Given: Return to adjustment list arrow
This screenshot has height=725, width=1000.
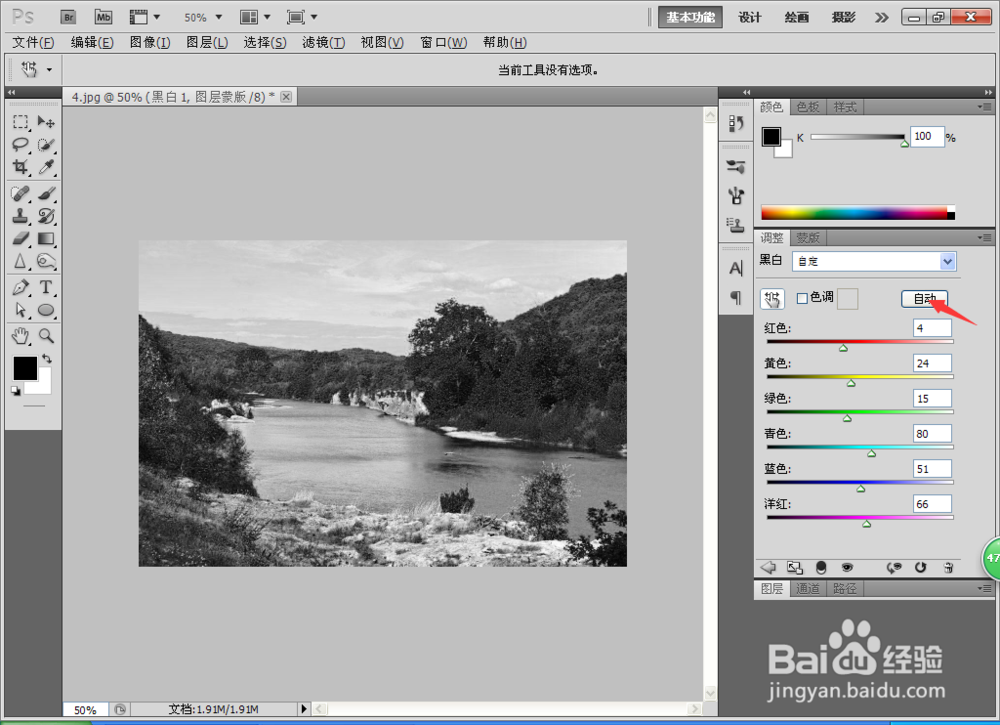Looking at the screenshot, I should tap(768, 567).
